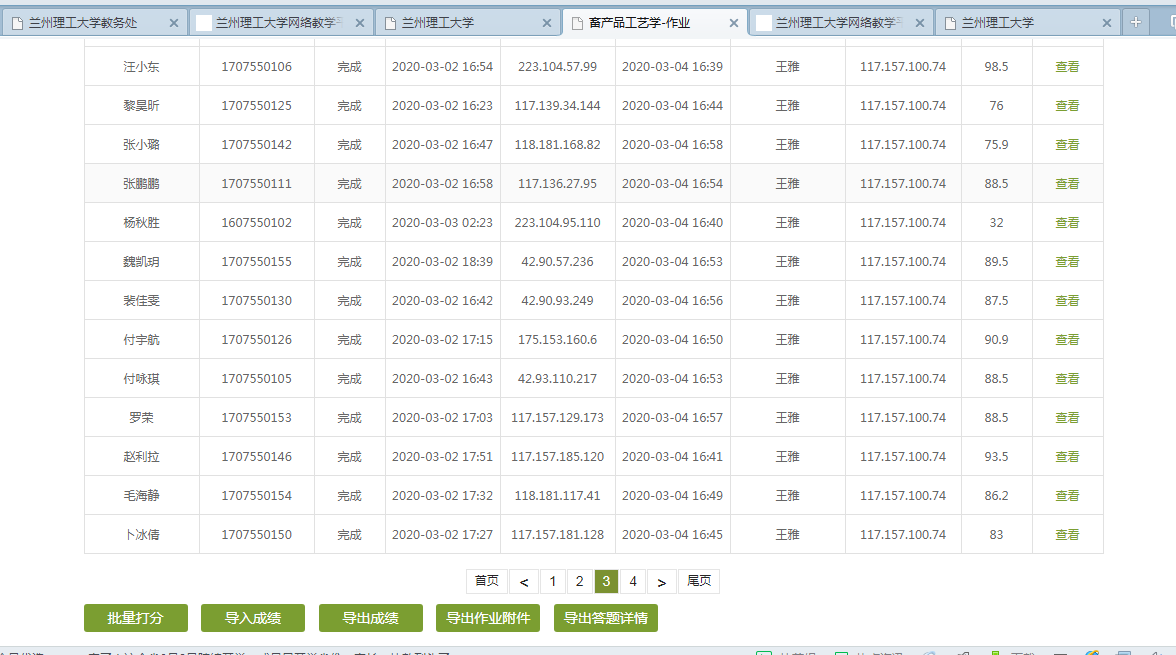Viewport: 1176px width, 655px height.
Task: Open a new browser tab with plus icon
Action: 1135,22
